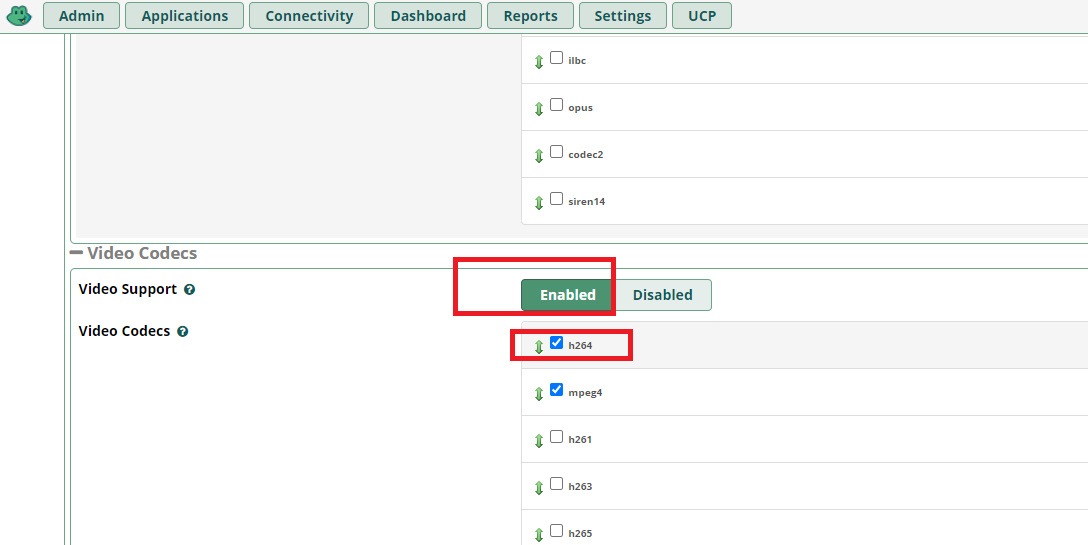
Task: Click the h265 codec label
Action: (x=580, y=534)
